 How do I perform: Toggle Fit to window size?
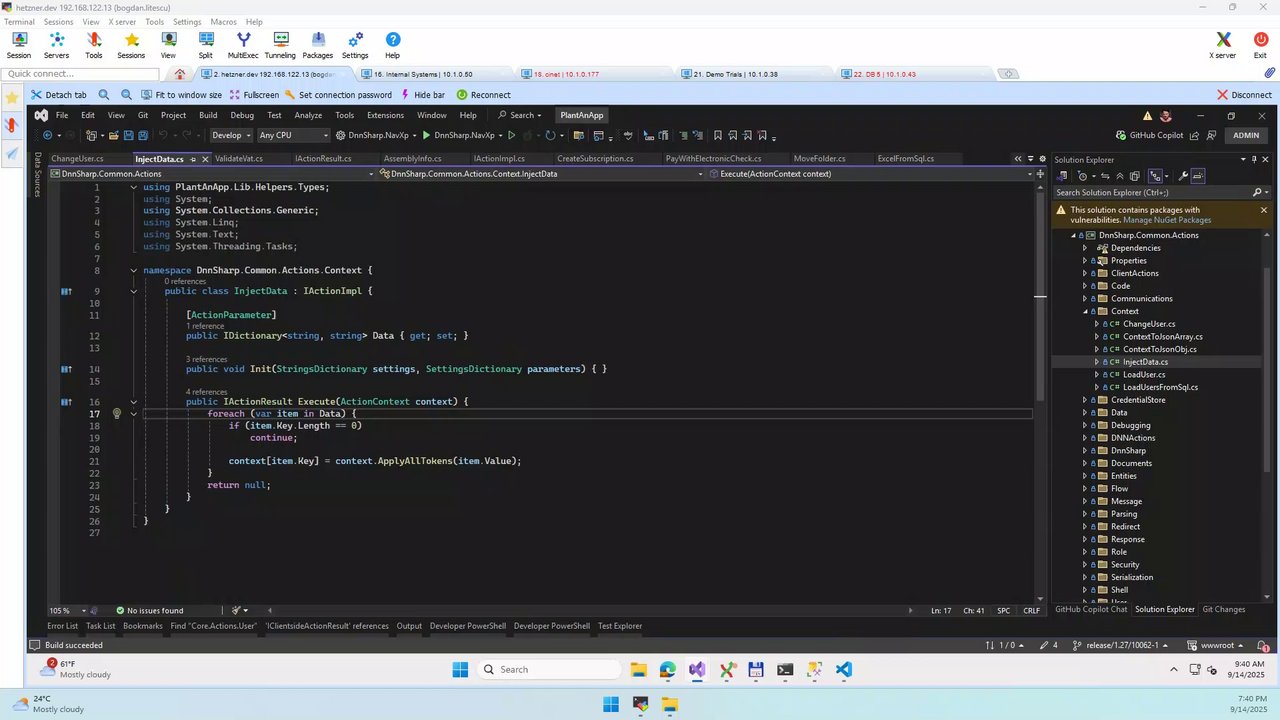[181, 95]
